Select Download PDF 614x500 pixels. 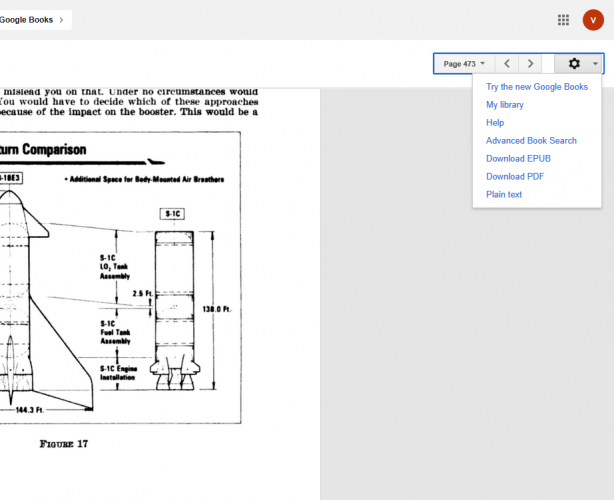pyautogui.click(x=515, y=177)
